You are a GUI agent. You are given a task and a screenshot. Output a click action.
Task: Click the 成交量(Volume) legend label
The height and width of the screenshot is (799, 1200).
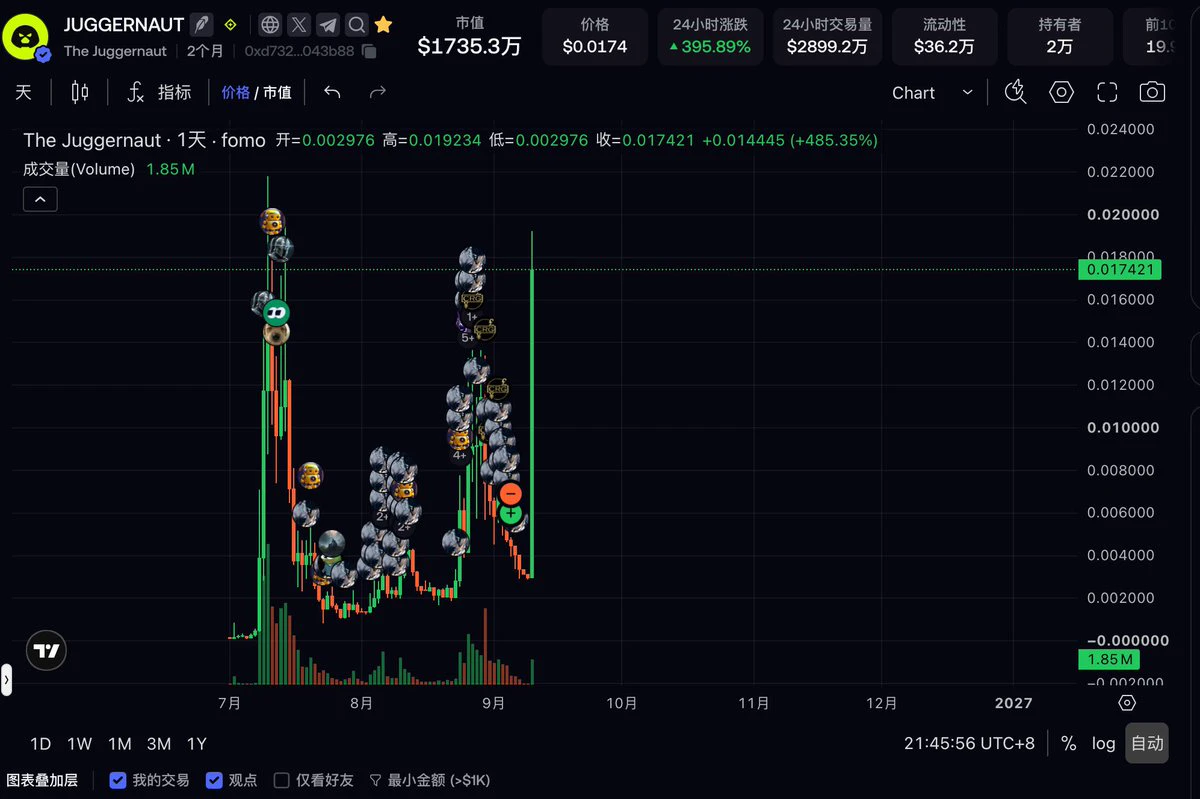79,169
